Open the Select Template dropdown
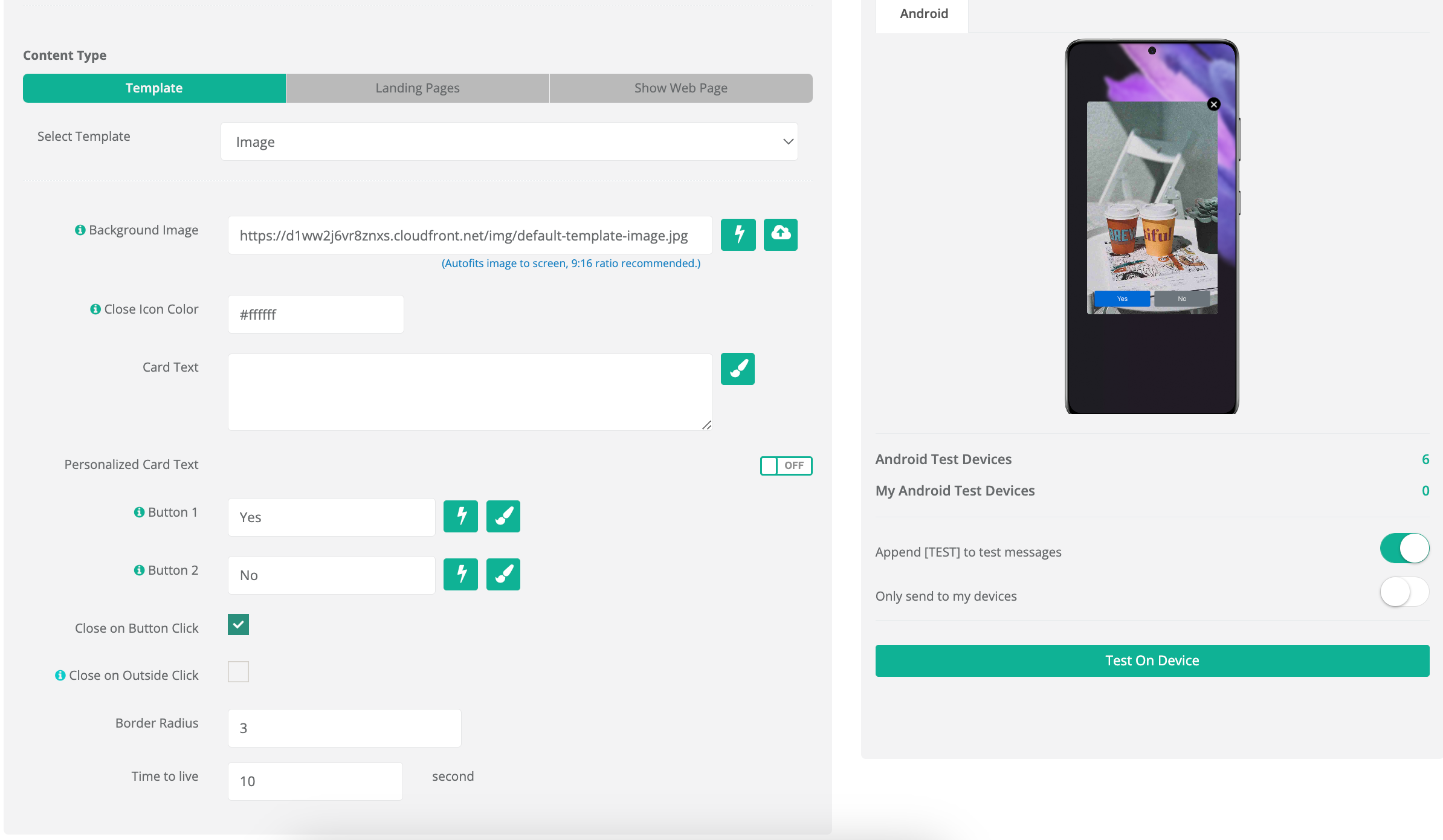This screenshot has width=1443, height=840. point(509,142)
